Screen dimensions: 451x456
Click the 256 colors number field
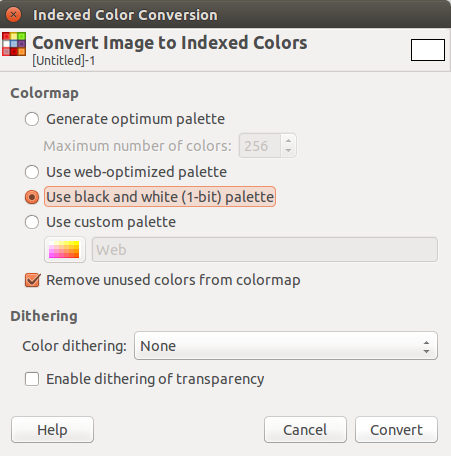click(x=260, y=146)
